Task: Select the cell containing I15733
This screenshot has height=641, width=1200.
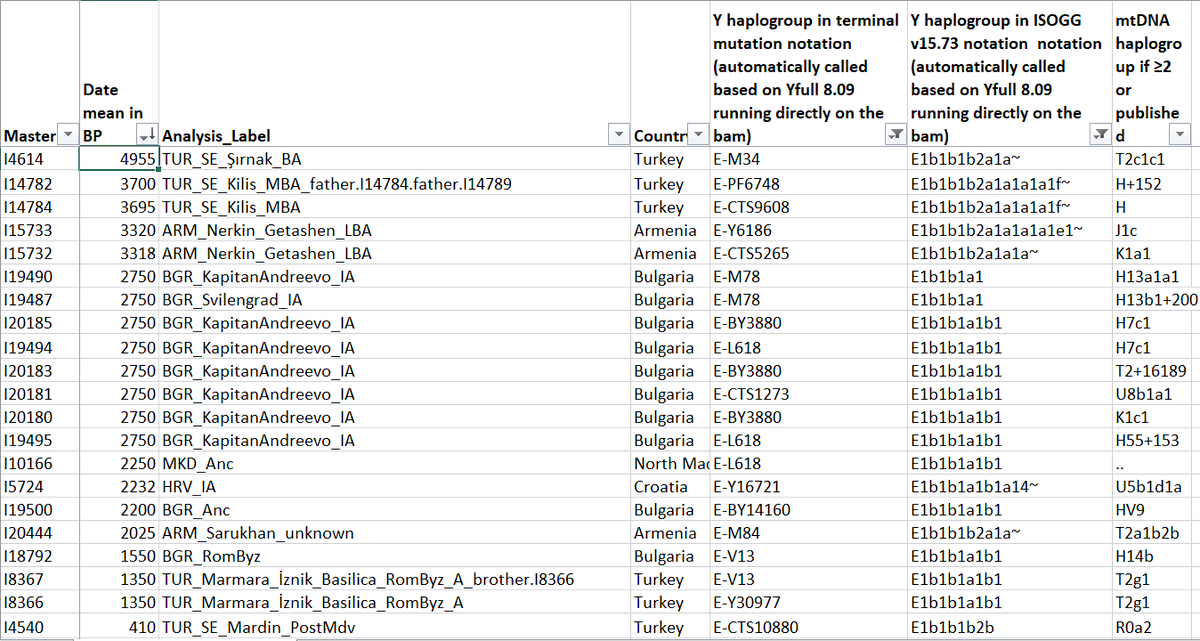Action: (x=40, y=230)
